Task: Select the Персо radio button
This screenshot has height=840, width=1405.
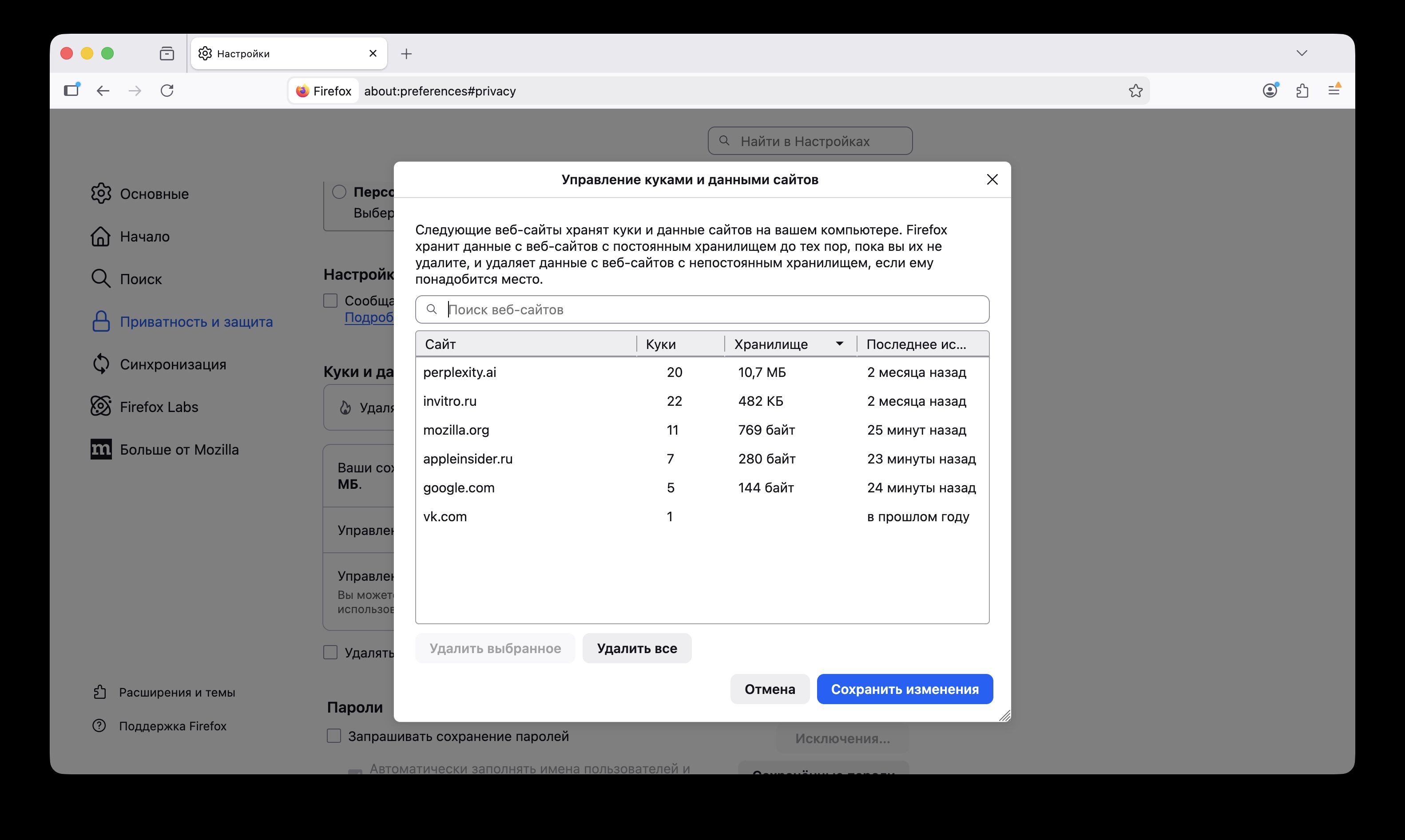Action: [340, 191]
